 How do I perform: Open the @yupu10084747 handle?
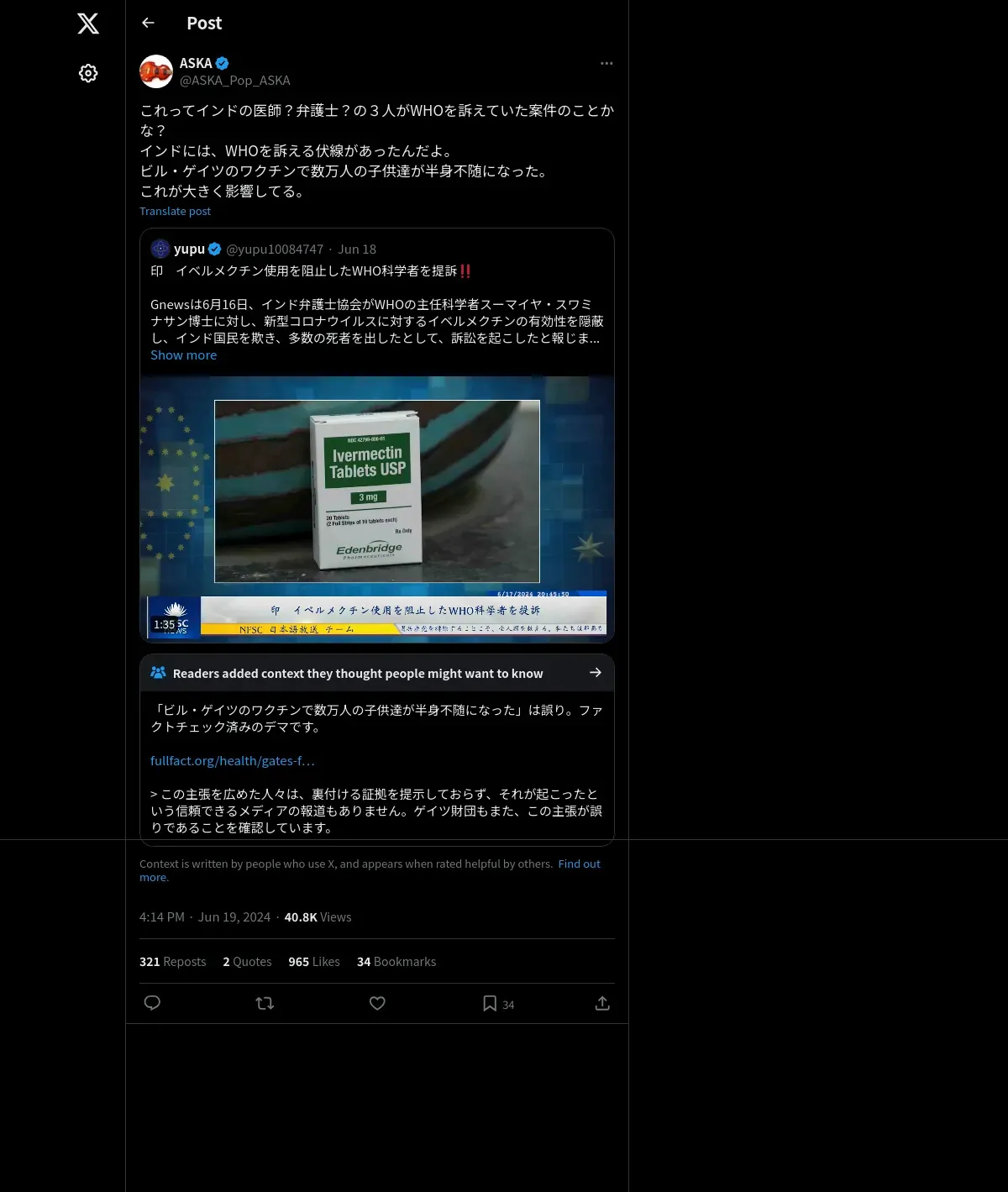[275, 249]
